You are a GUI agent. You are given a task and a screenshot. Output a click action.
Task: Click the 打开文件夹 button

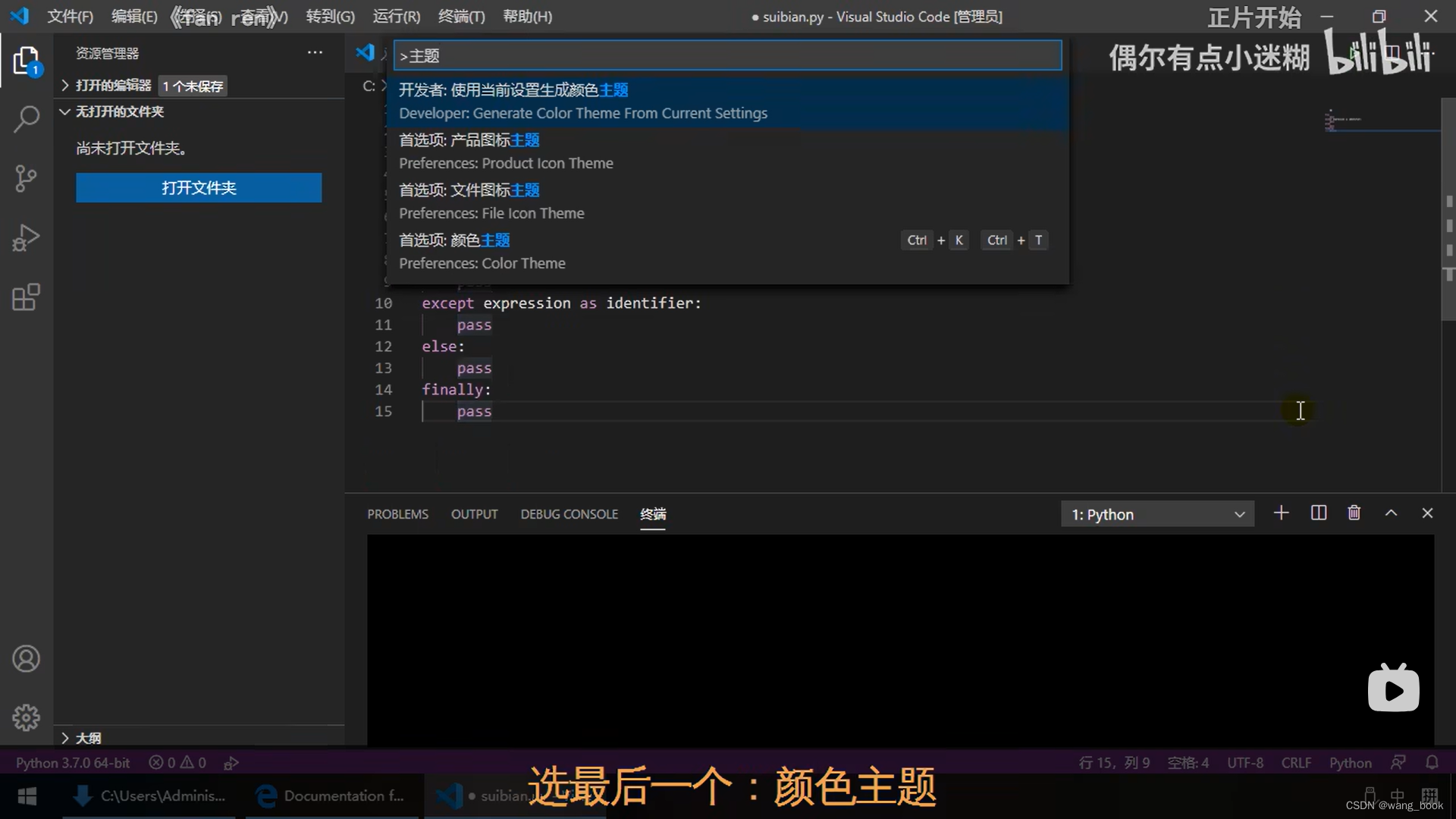click(199, 188)
